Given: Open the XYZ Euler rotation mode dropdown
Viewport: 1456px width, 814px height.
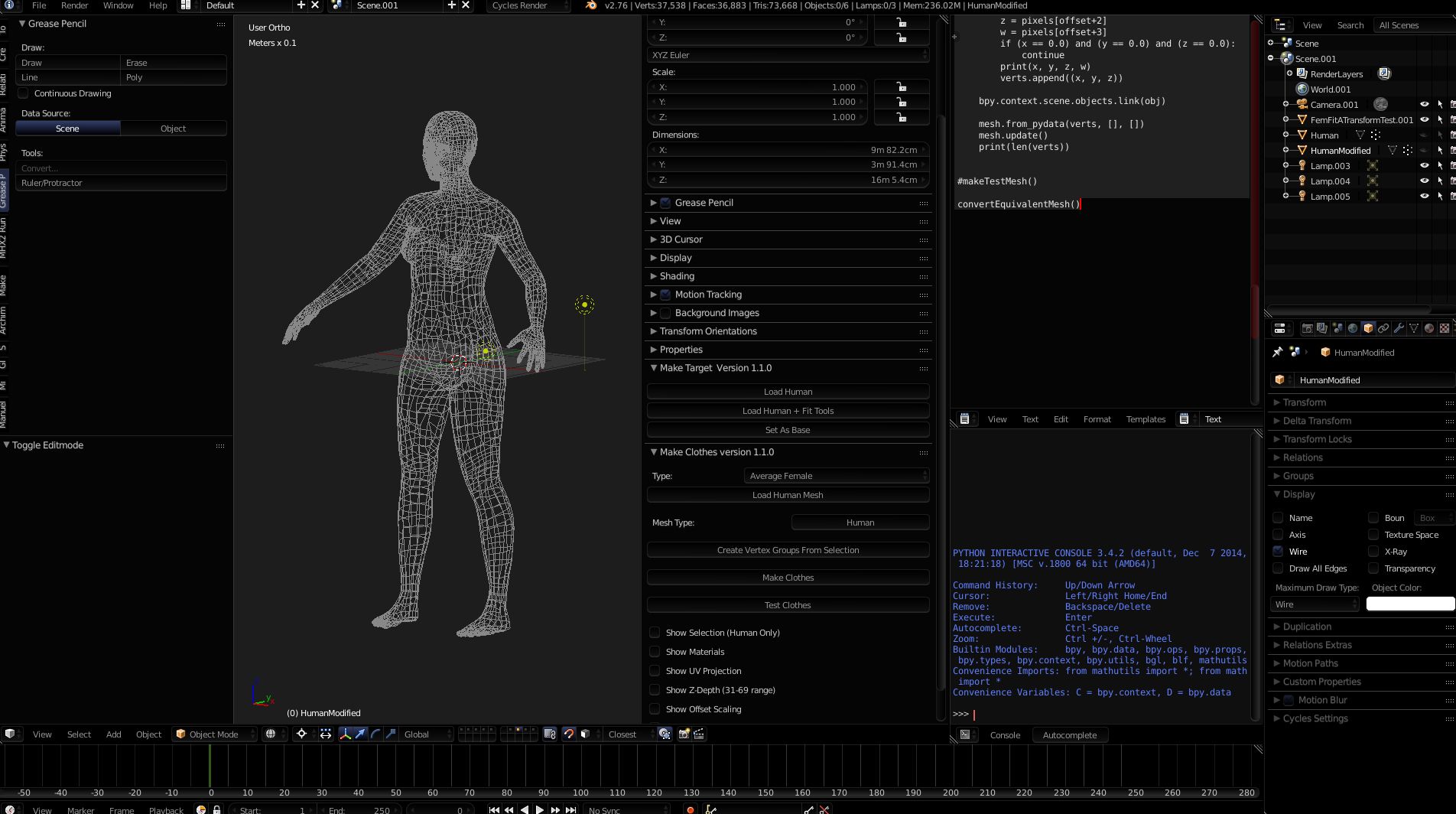Looking at the screenshot, I should click(x=788, y=55).
